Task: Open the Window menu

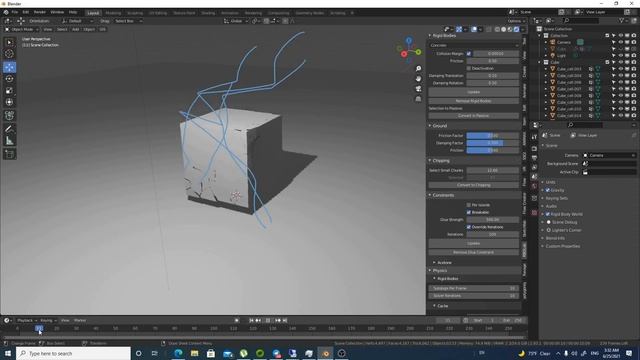Action: click(x=57, y=12)
